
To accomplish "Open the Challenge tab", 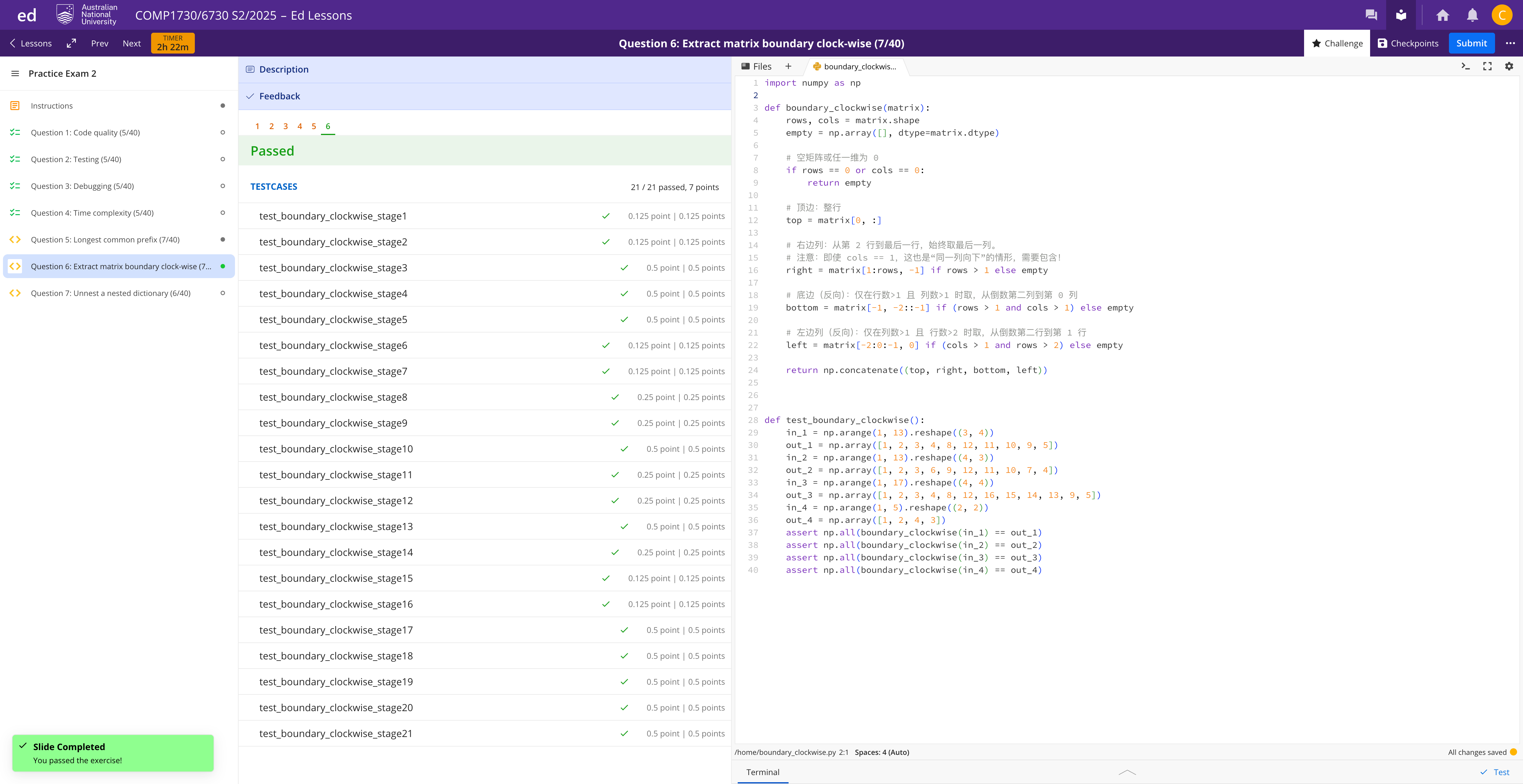I will click(1337, 43).
